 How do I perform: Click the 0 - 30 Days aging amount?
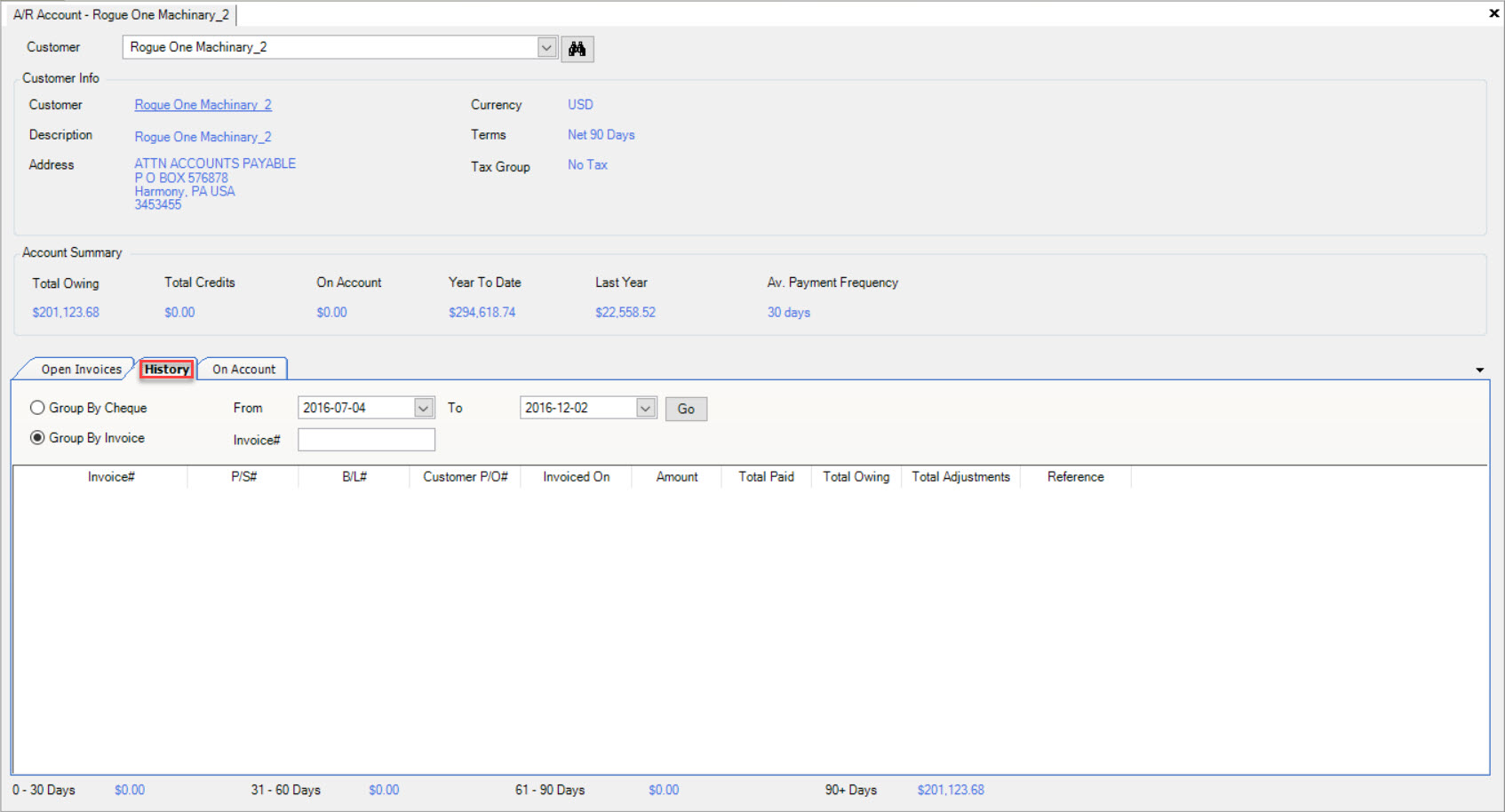[x=130, y=790]
